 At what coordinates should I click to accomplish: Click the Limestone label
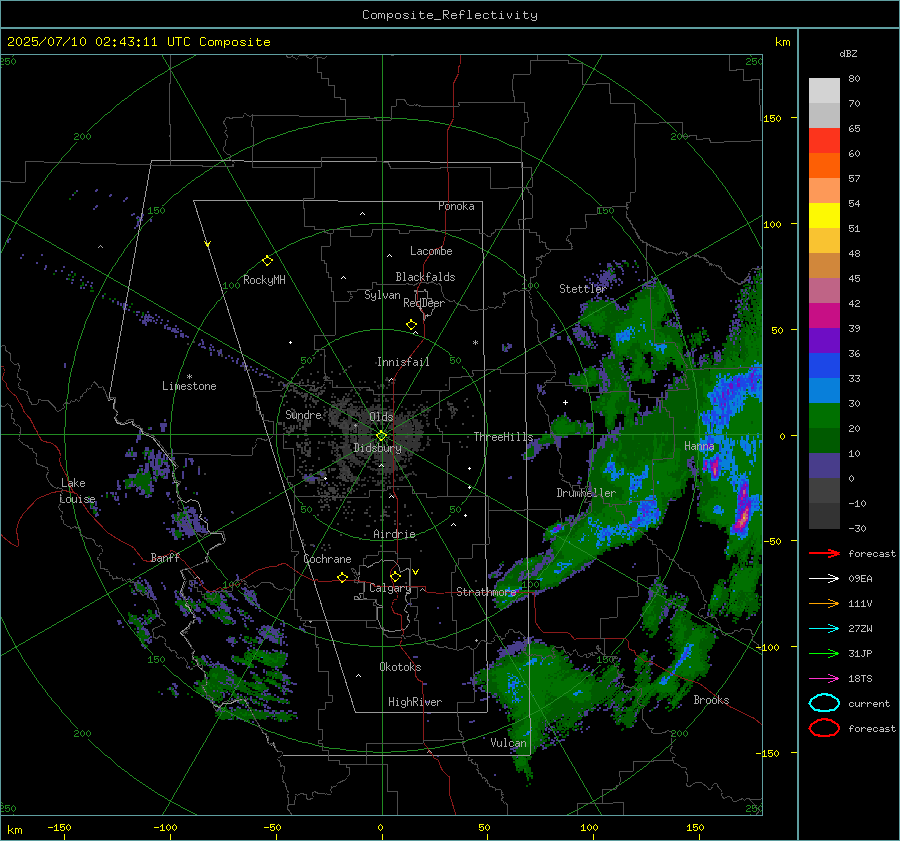189,386
